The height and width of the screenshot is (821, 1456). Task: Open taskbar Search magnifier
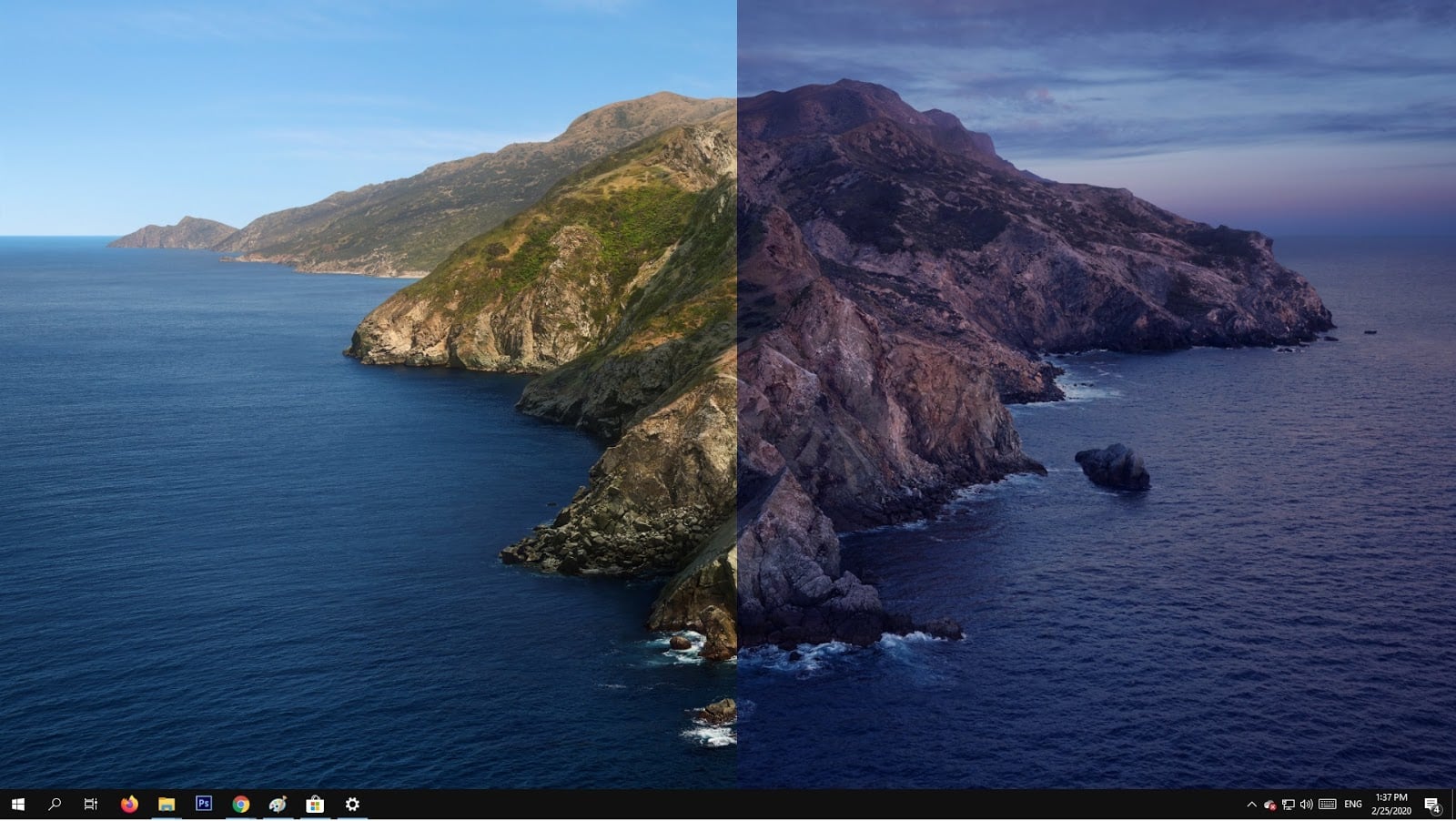[x=55, y=804]
